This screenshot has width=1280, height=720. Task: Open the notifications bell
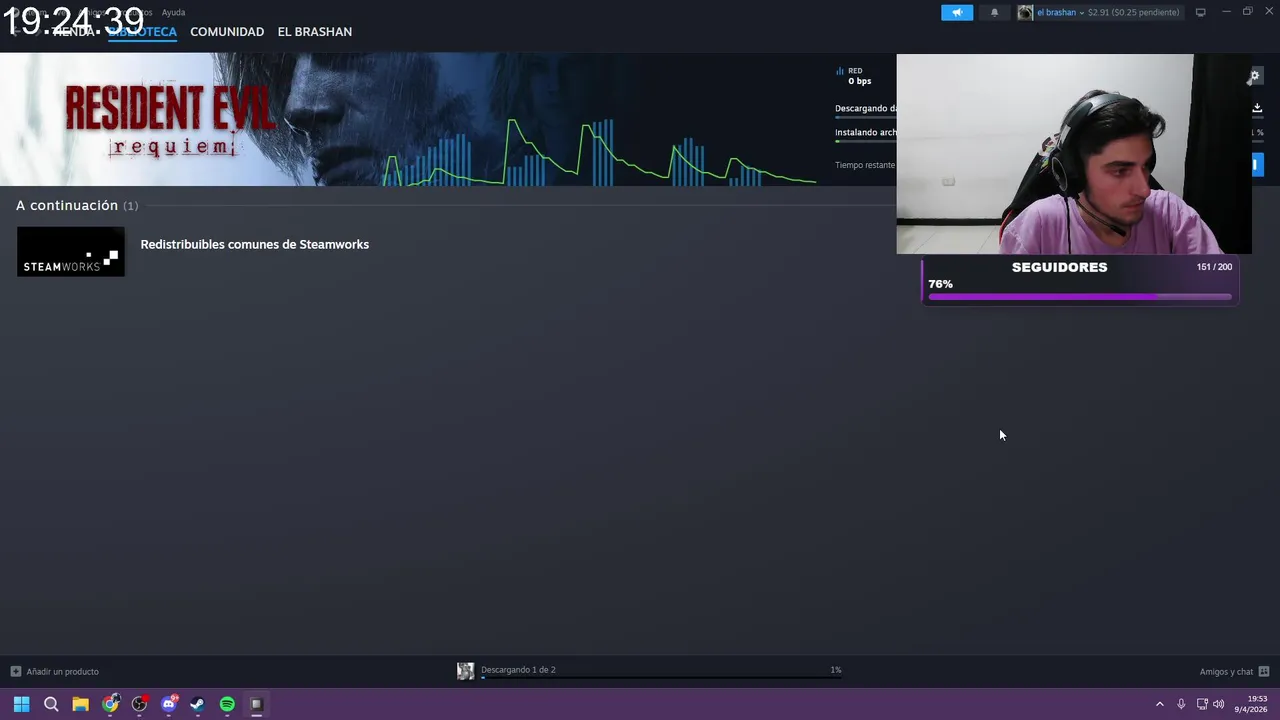point(994,12)
